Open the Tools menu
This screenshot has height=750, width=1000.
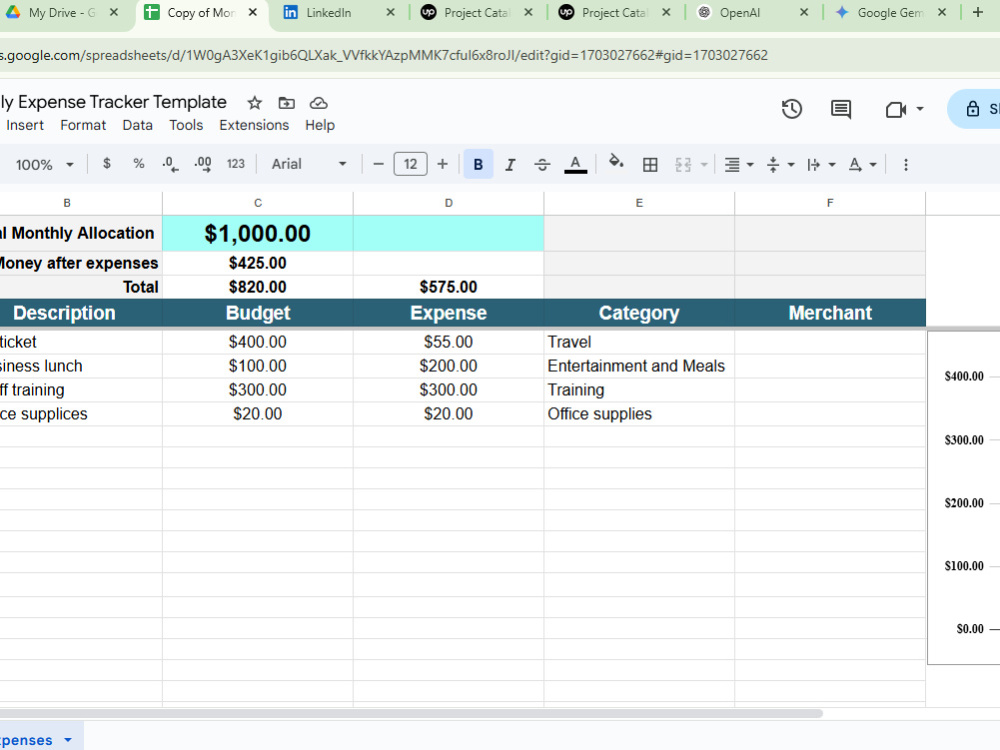pos(186,125)
